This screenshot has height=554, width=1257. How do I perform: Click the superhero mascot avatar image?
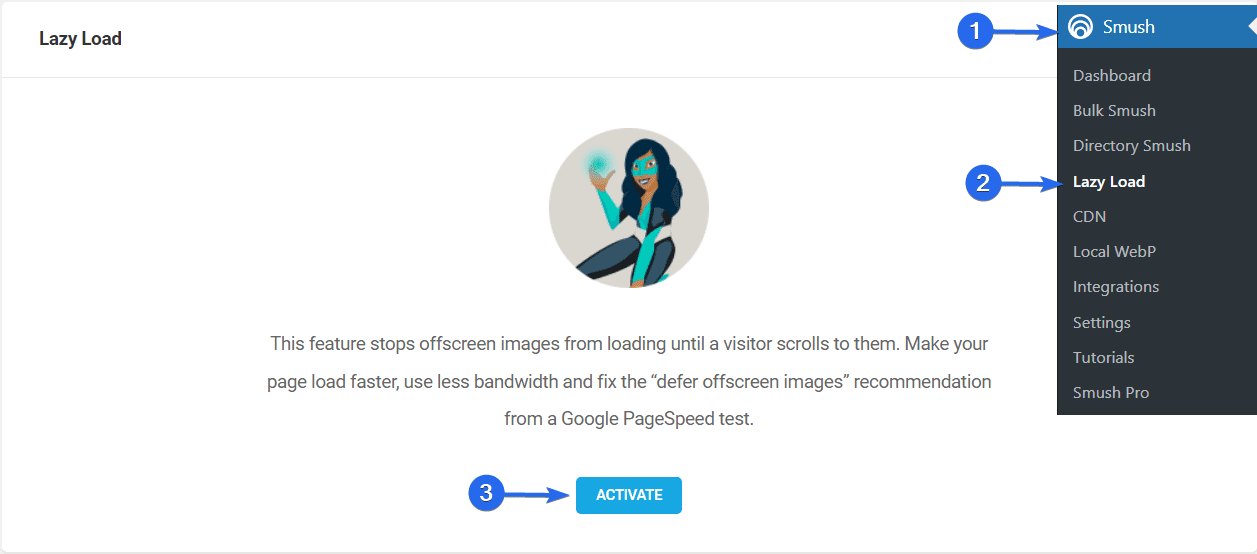[629, 208]
